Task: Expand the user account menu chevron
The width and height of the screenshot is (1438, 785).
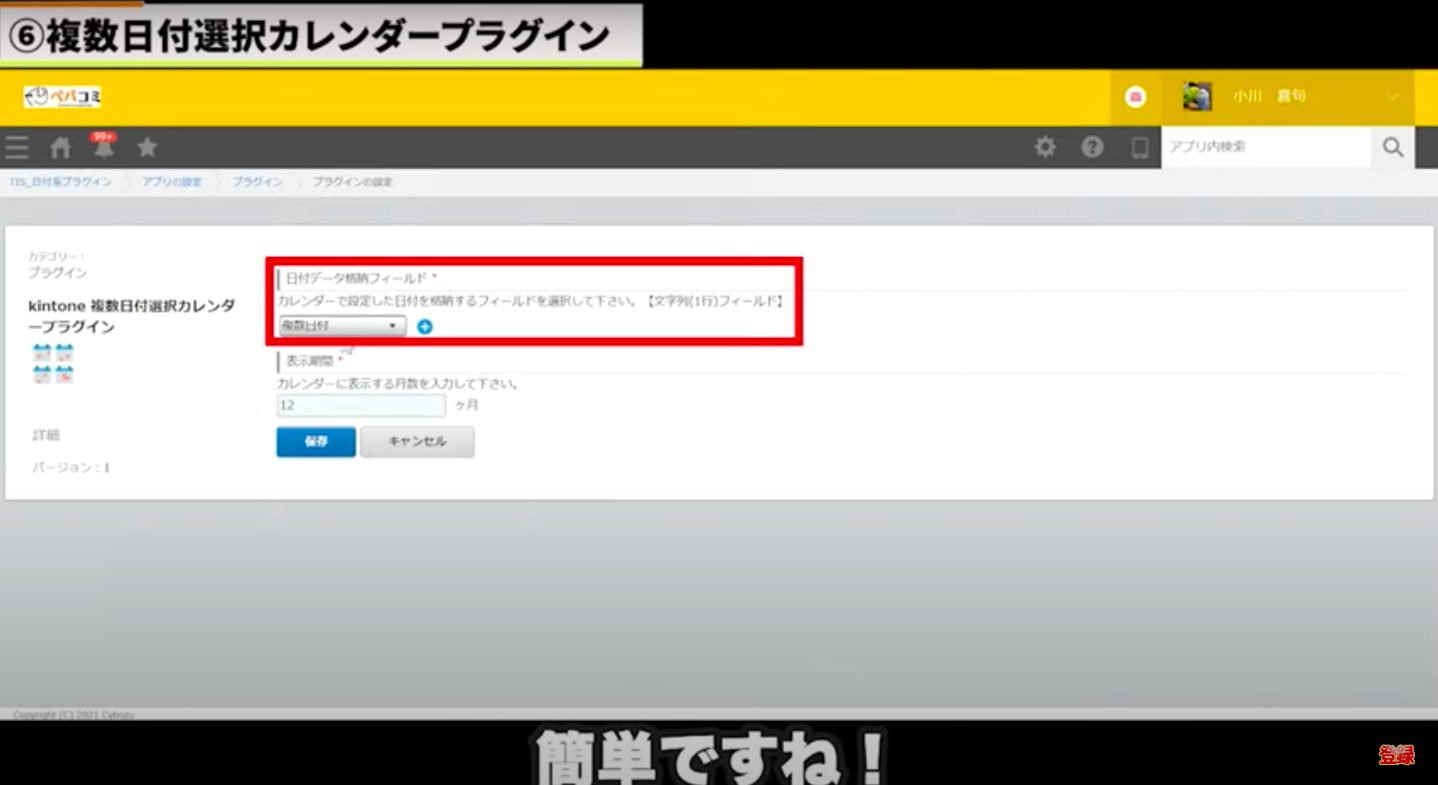Action: [1392, 97]
